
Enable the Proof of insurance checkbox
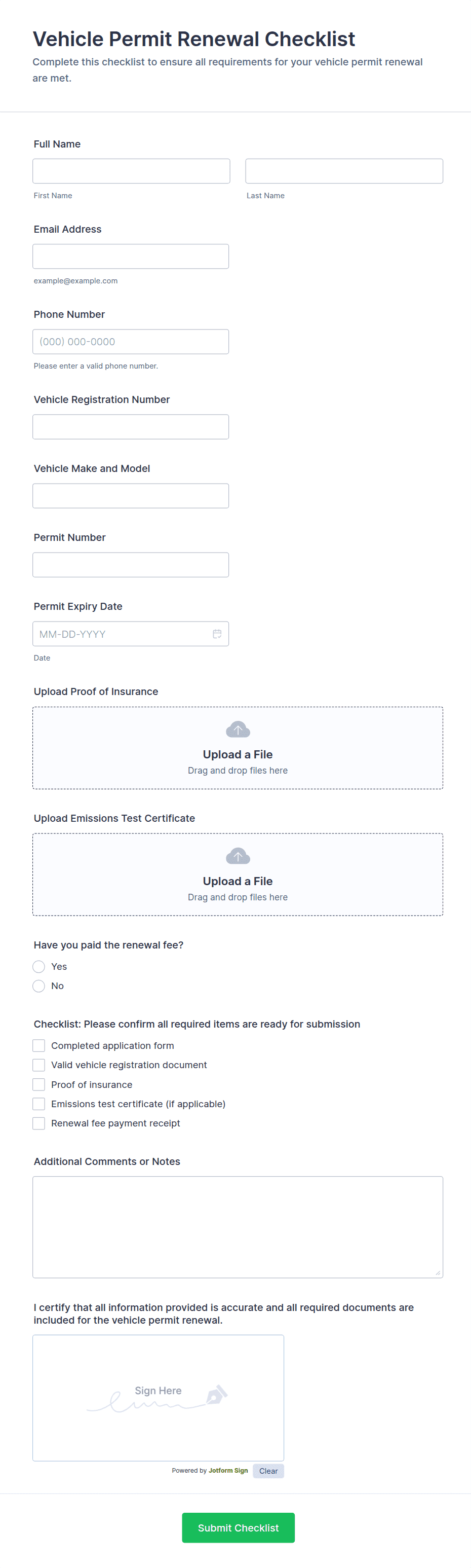point(39,1084)
